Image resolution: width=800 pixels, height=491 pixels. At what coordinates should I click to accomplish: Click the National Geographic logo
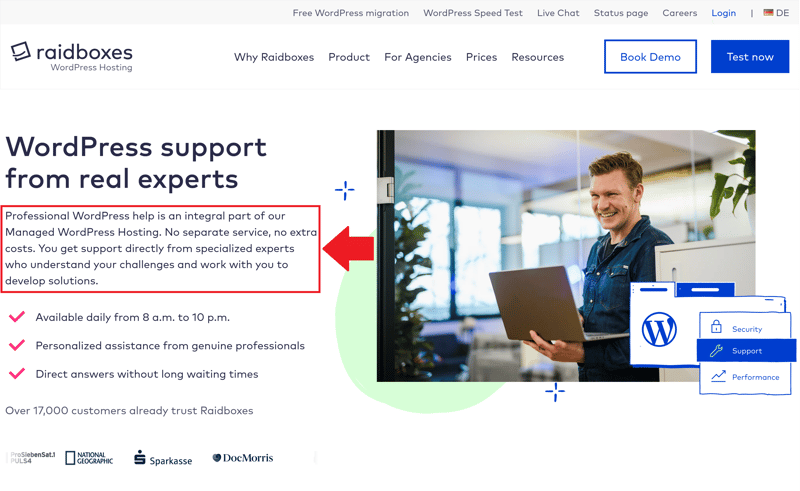(x=89, y=458)
